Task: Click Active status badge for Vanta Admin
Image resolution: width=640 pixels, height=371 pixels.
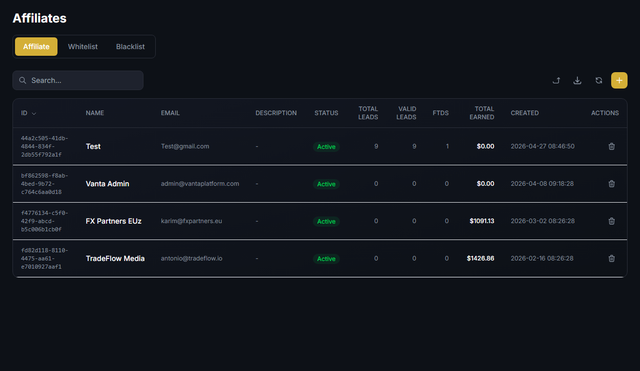Action: coord(326,184)
